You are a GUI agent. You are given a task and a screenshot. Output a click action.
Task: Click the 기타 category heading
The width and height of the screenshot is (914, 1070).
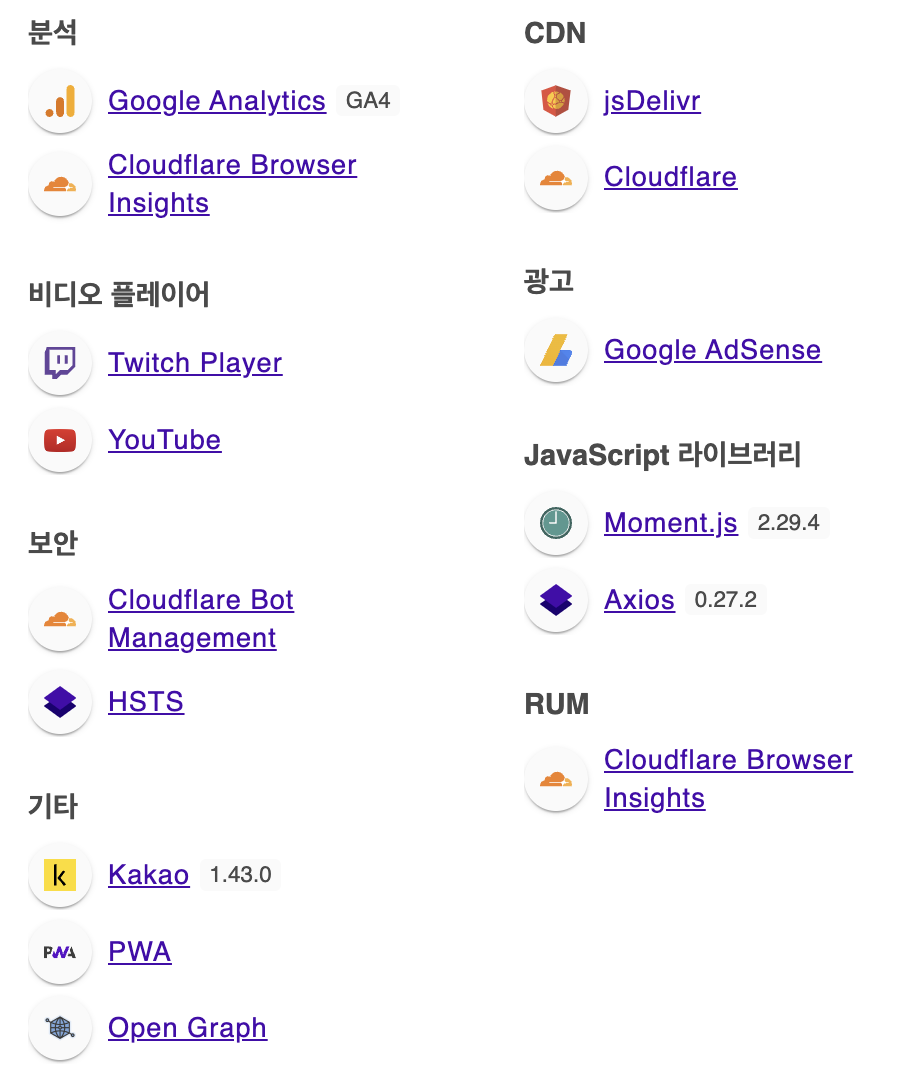click(53, 806)
